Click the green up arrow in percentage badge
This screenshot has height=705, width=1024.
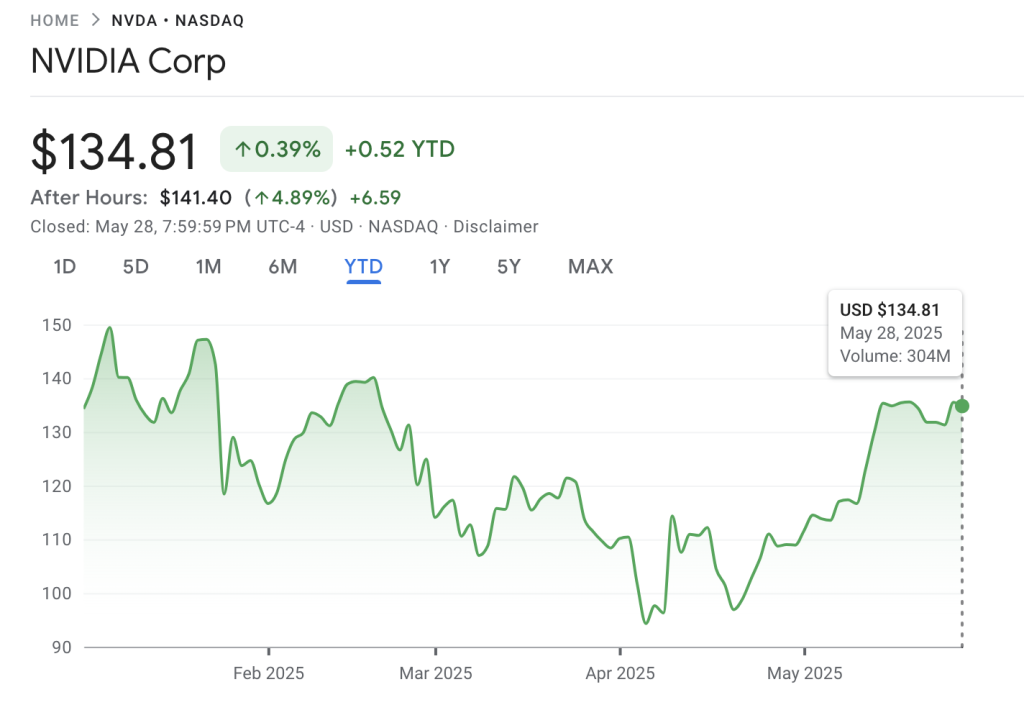[x=242, y=150]
